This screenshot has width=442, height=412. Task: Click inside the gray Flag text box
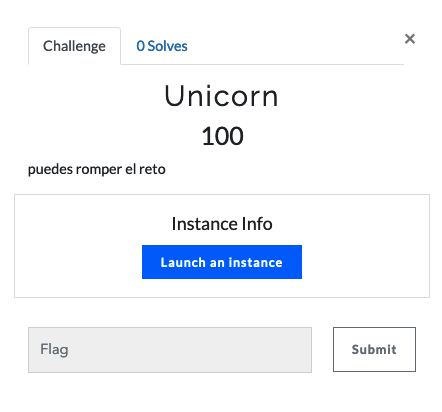[170, 350]
